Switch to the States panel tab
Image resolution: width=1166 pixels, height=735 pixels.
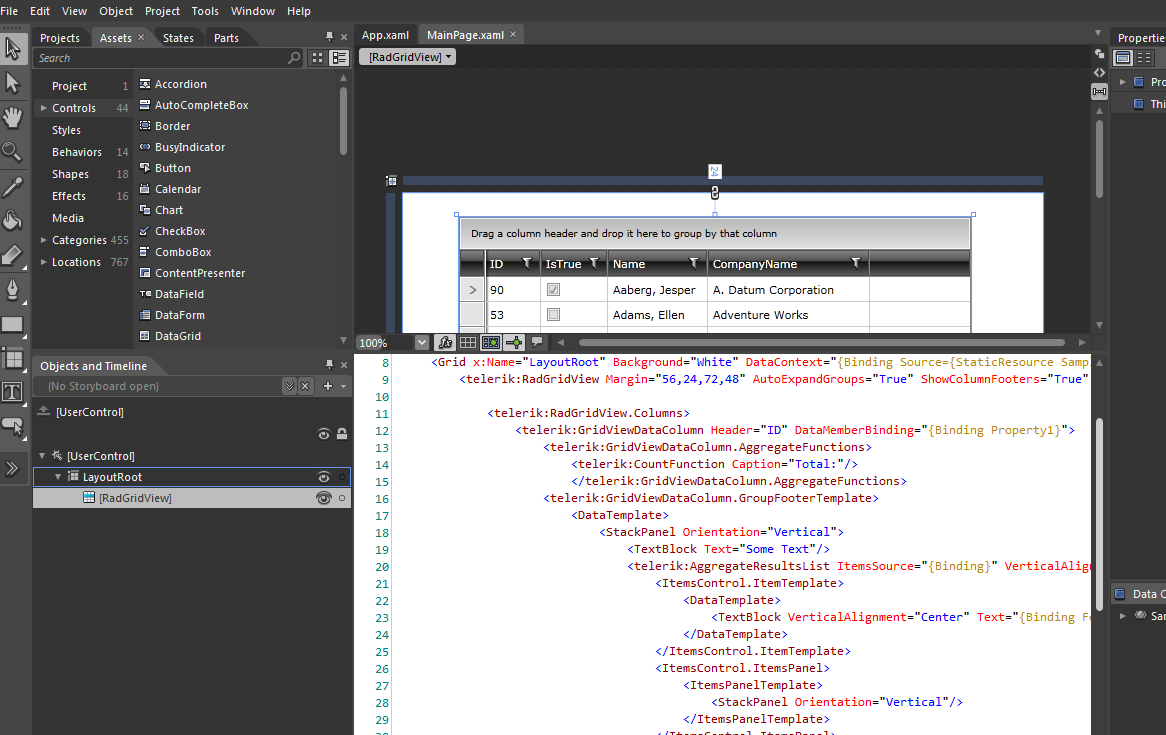pos(178,38)
